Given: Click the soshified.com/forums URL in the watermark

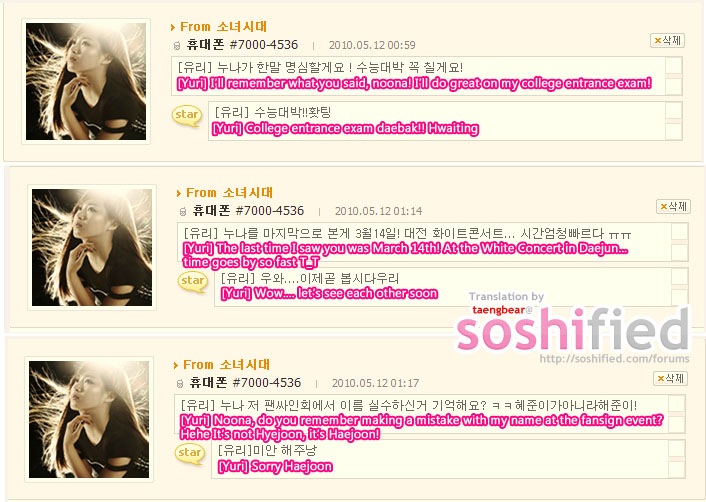Looking at the screenshot, I should (614, 359).
